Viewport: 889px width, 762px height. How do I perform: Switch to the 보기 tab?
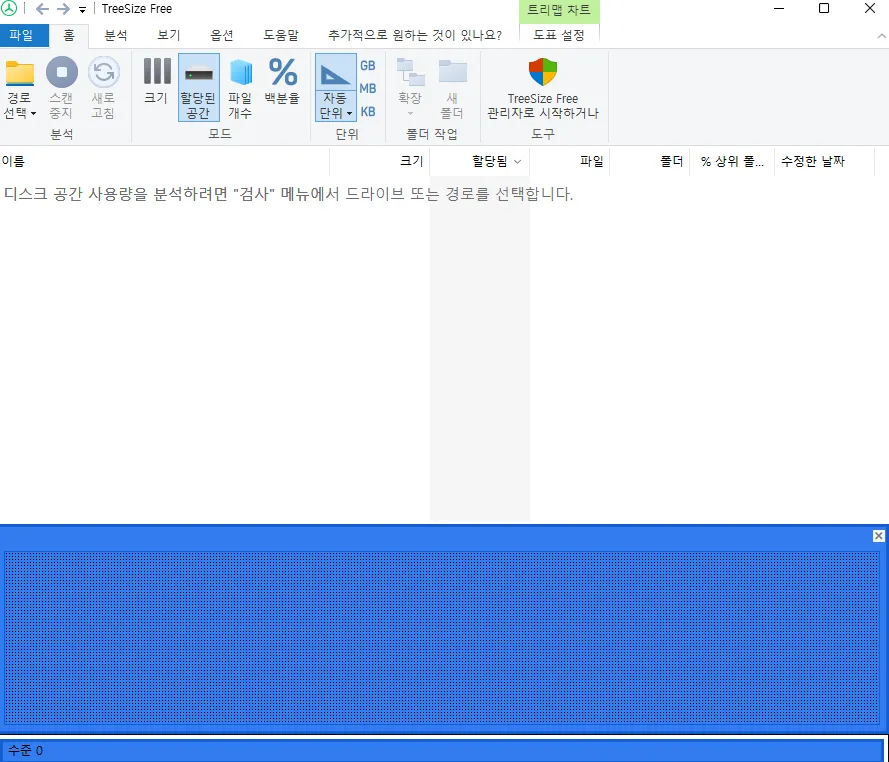pos(168,35)
